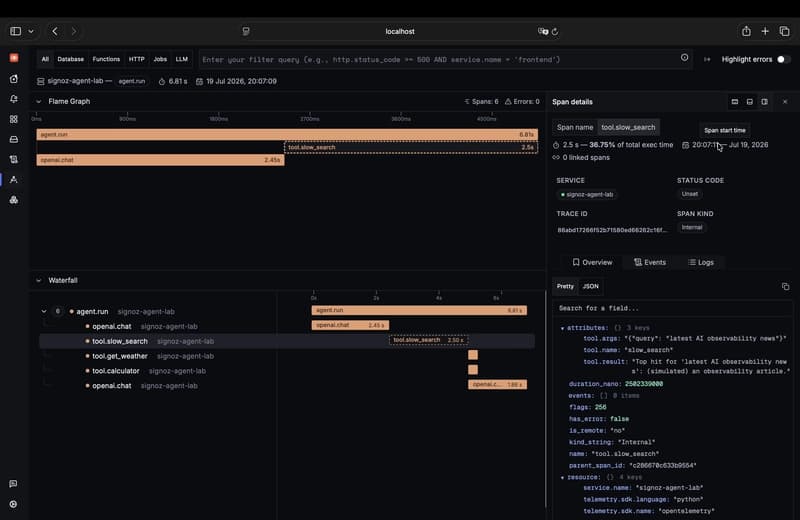Copy span attributes with the copy icon
This screenshot has height=520, width=800.
[x=785, y=286]
